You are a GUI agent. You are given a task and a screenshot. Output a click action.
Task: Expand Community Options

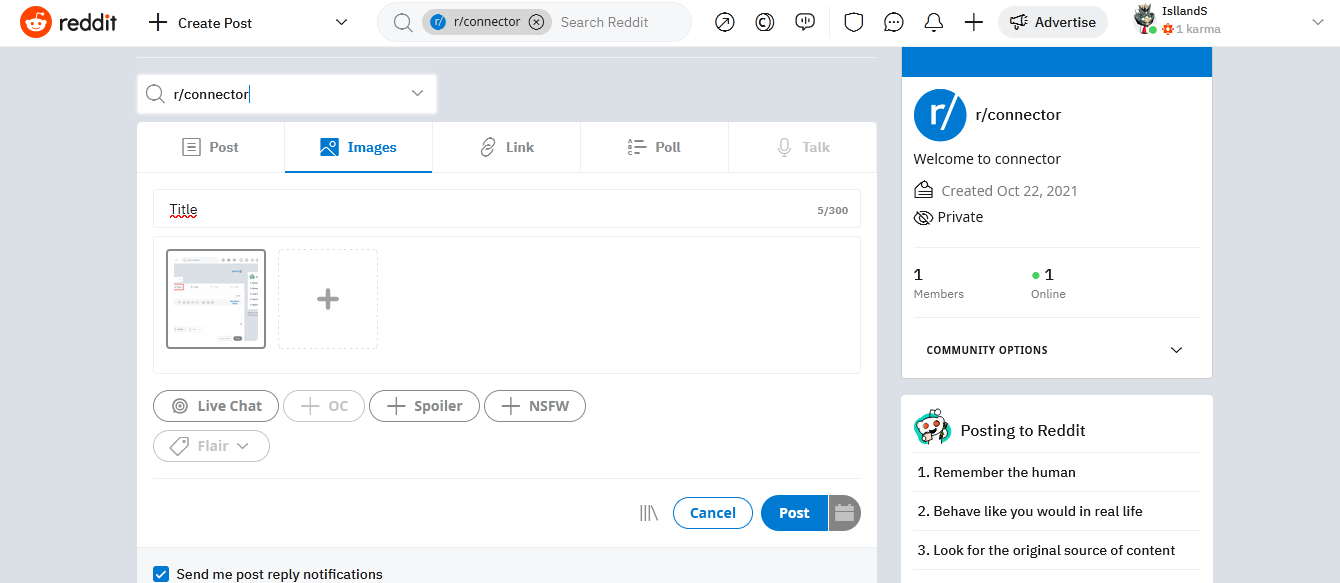(x=1056, y=350)
